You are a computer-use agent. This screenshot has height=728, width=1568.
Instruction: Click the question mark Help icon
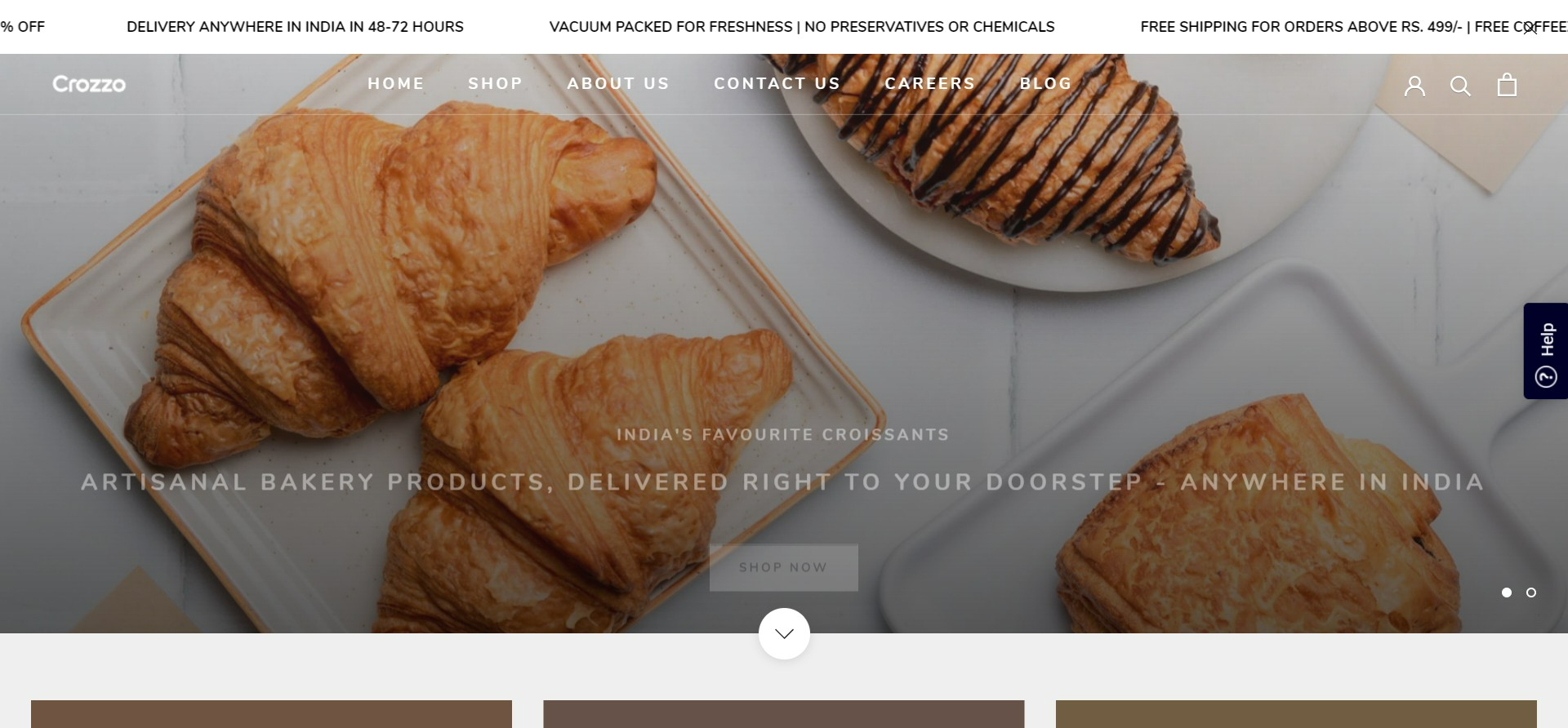pos(1546,377)
